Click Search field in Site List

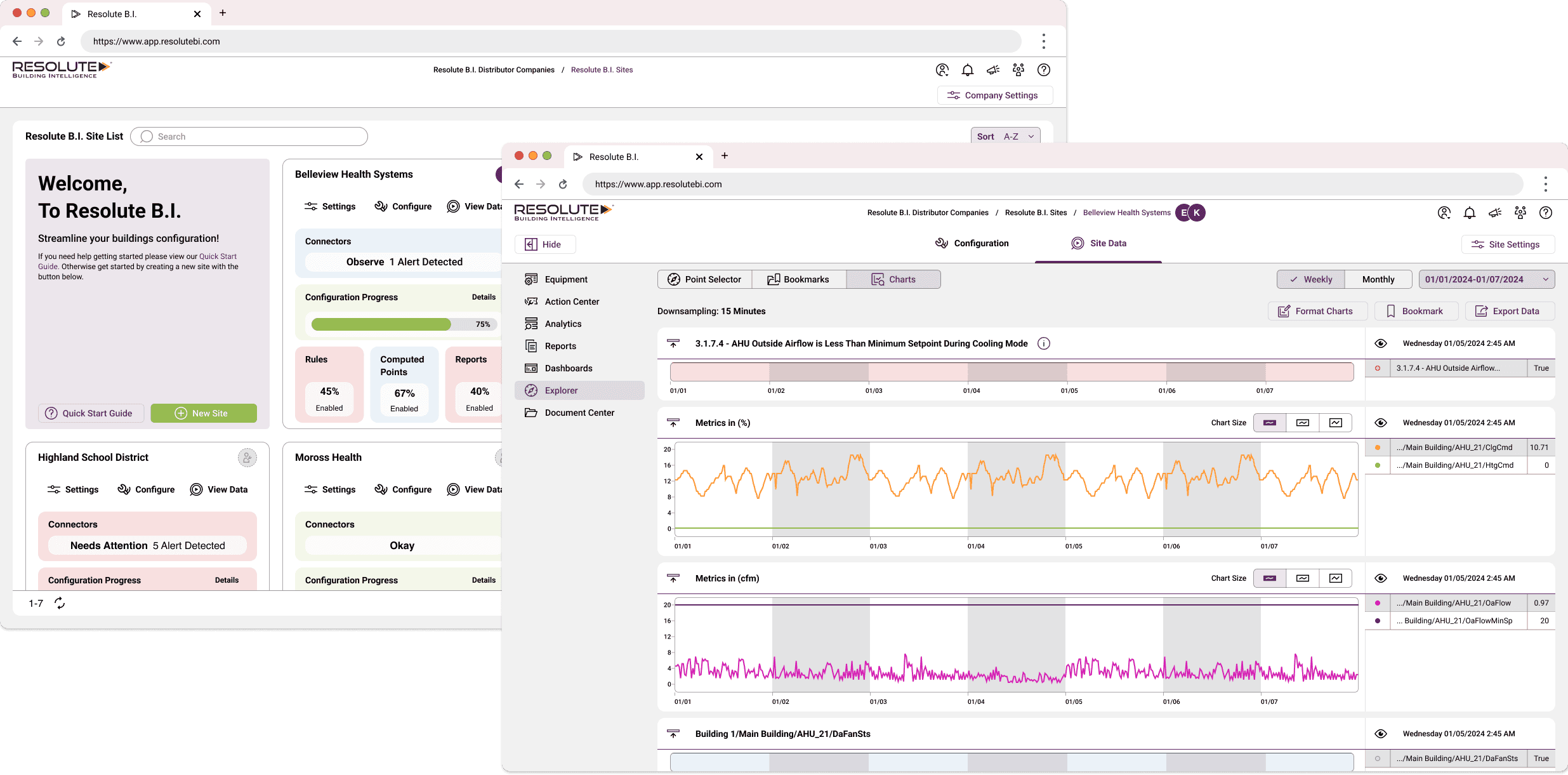[x=249, y=136]
